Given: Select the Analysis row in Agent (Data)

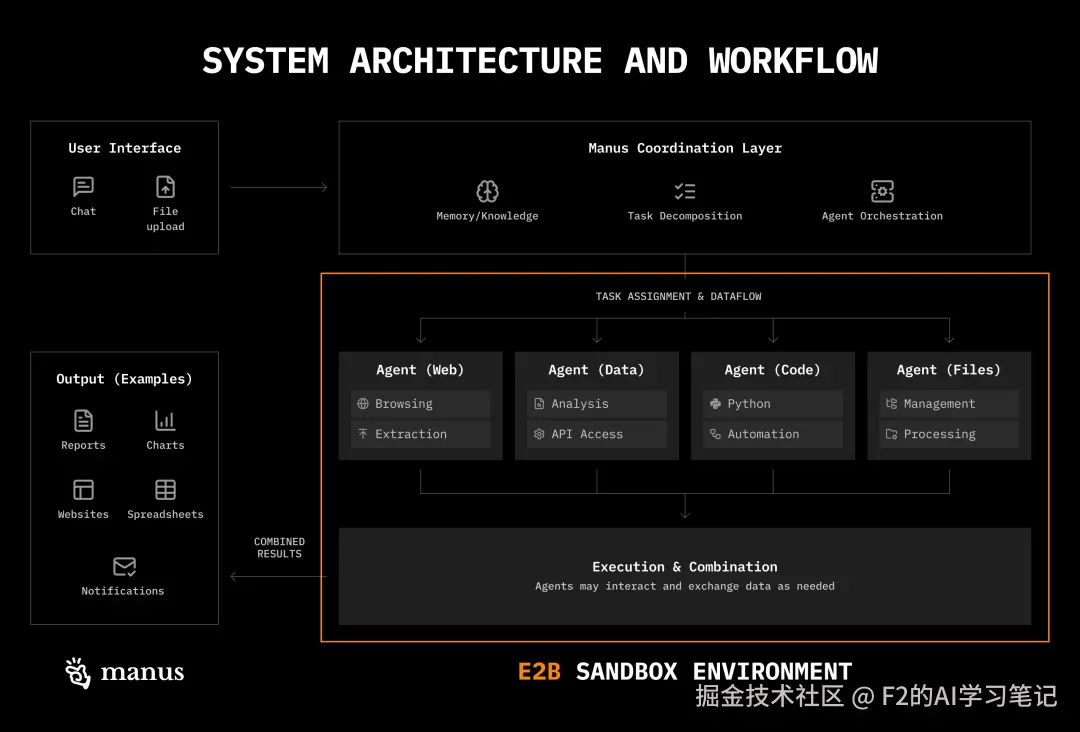Looking at the screenshot, I should pos(596,404).
